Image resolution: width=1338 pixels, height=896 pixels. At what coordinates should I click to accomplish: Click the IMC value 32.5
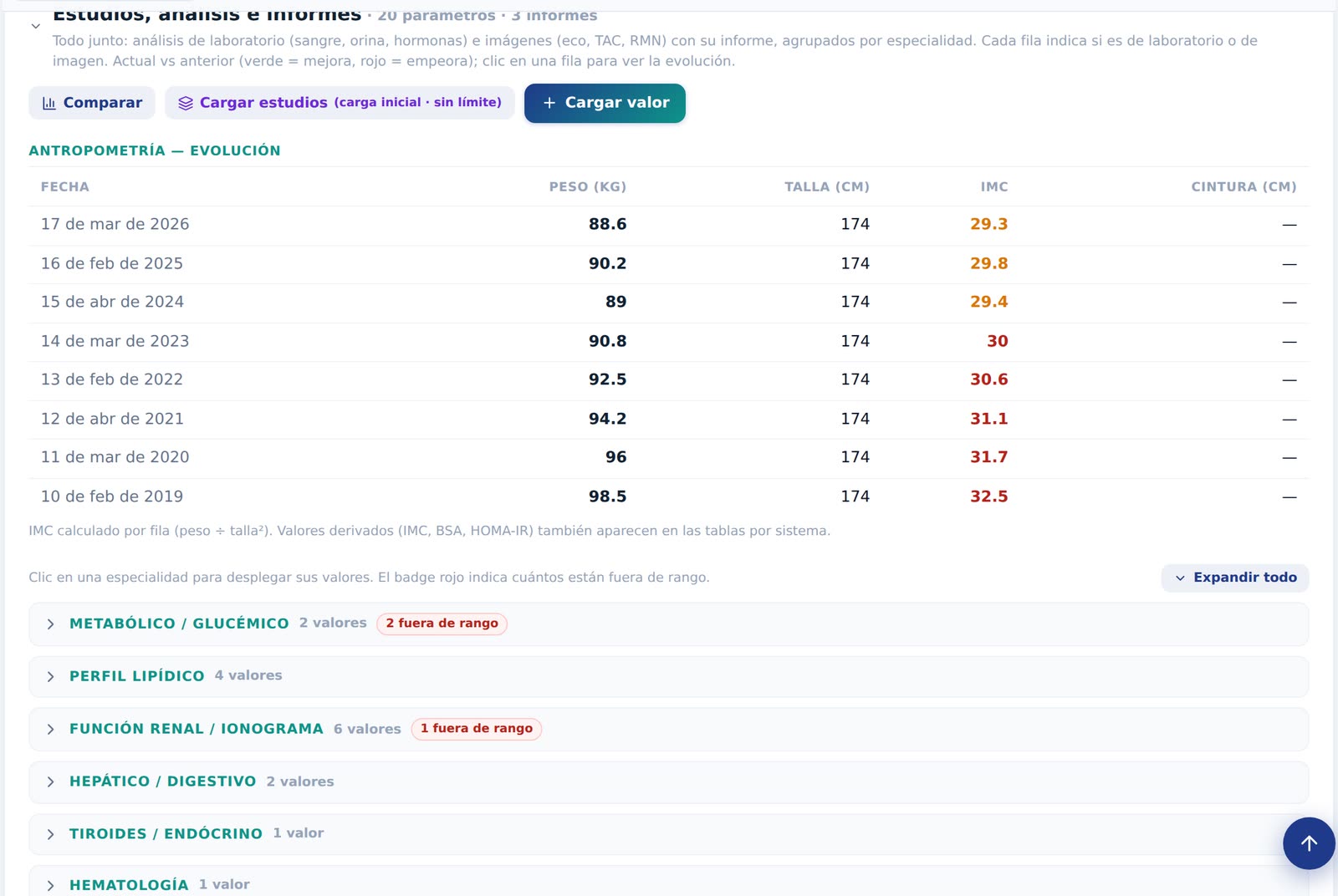tap(988, 497)
